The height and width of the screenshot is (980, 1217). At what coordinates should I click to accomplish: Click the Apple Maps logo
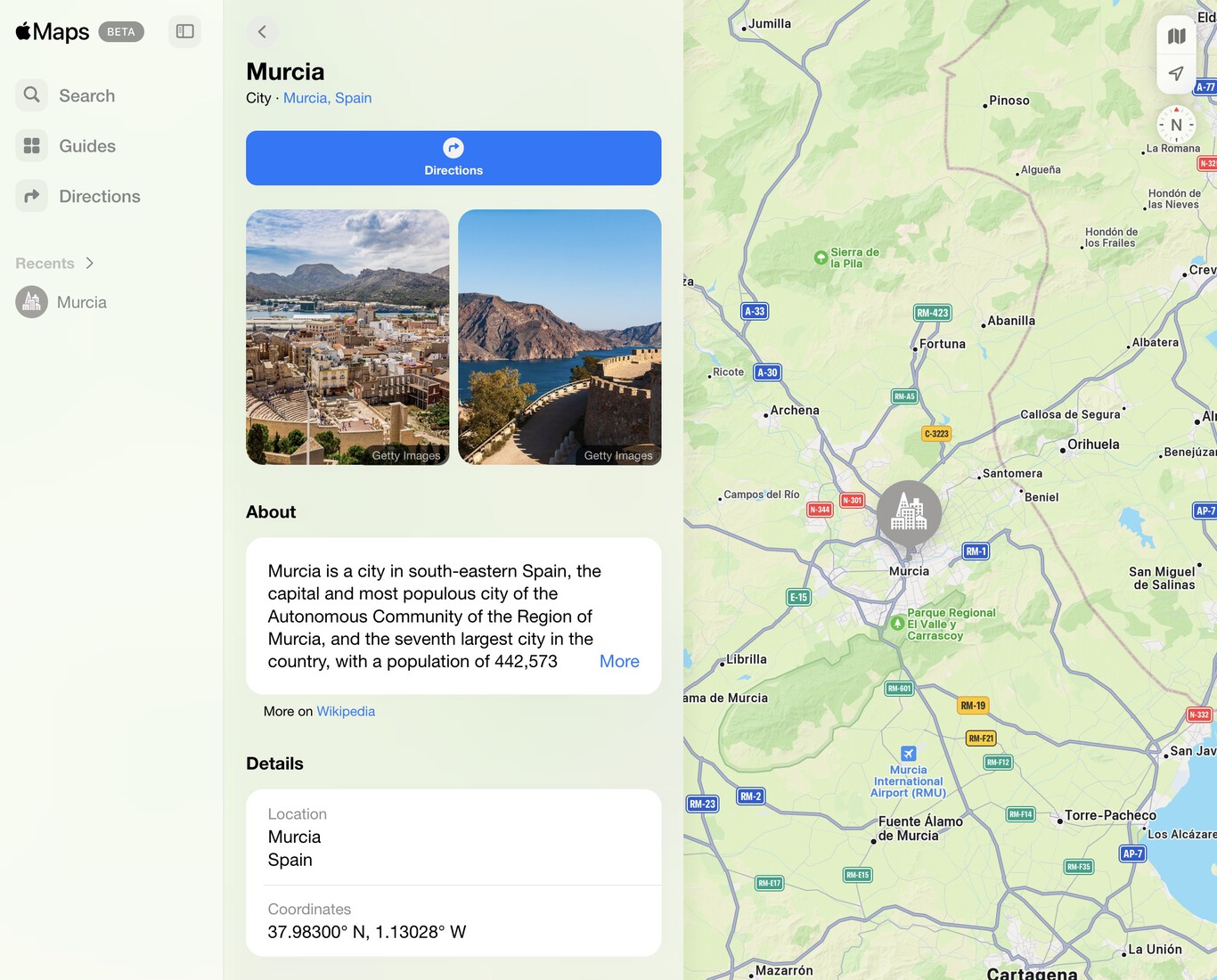click(x=51, y=31)
